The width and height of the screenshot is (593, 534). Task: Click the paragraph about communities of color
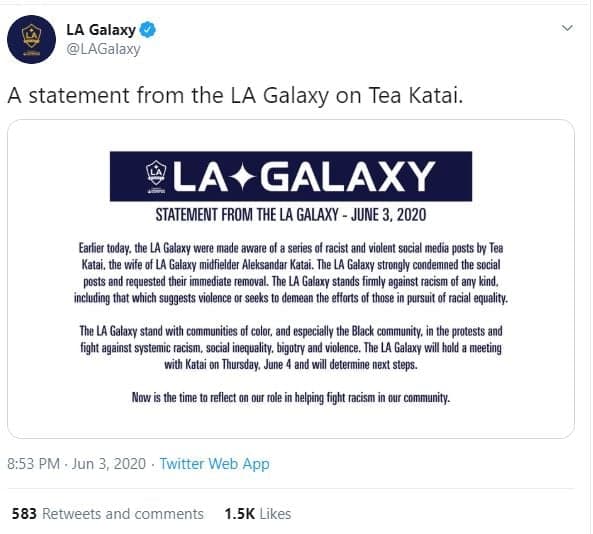(x=291, y=348)
